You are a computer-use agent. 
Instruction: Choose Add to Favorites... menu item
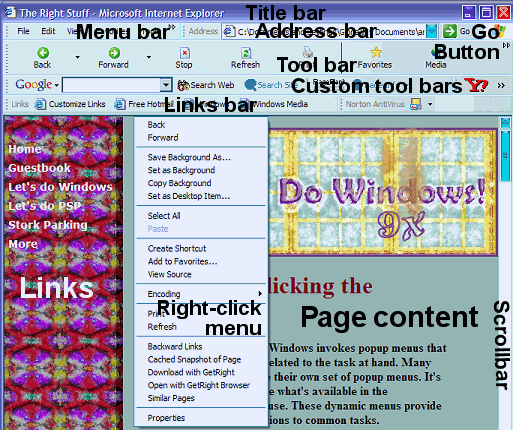pos(201,261)
